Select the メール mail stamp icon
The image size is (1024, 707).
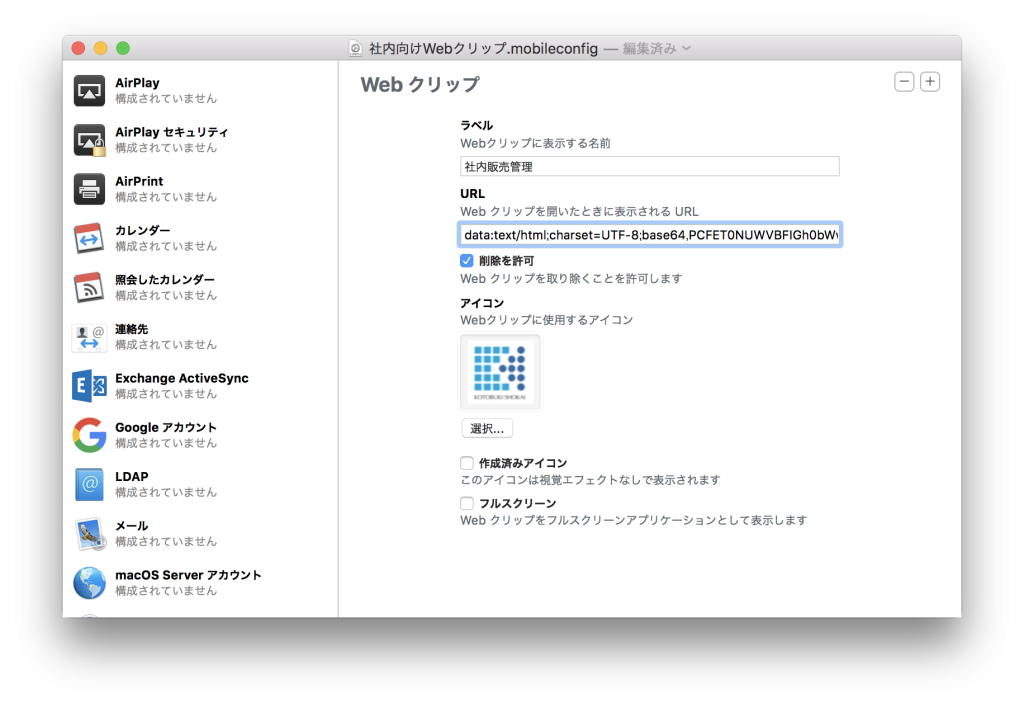pos(90,534)
